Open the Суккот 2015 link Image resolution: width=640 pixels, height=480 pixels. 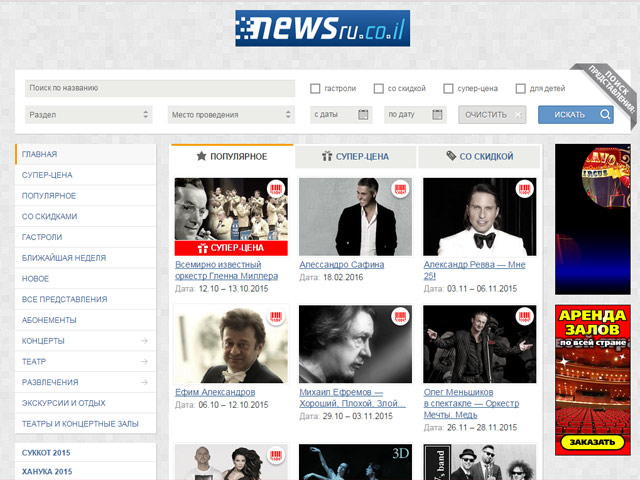click(x=46, y=453)
